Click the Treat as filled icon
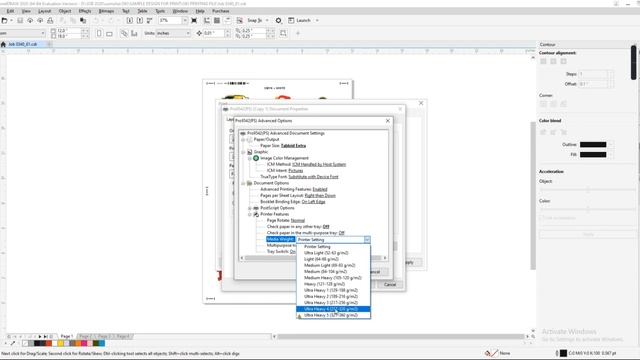 (x=283, y=33)
